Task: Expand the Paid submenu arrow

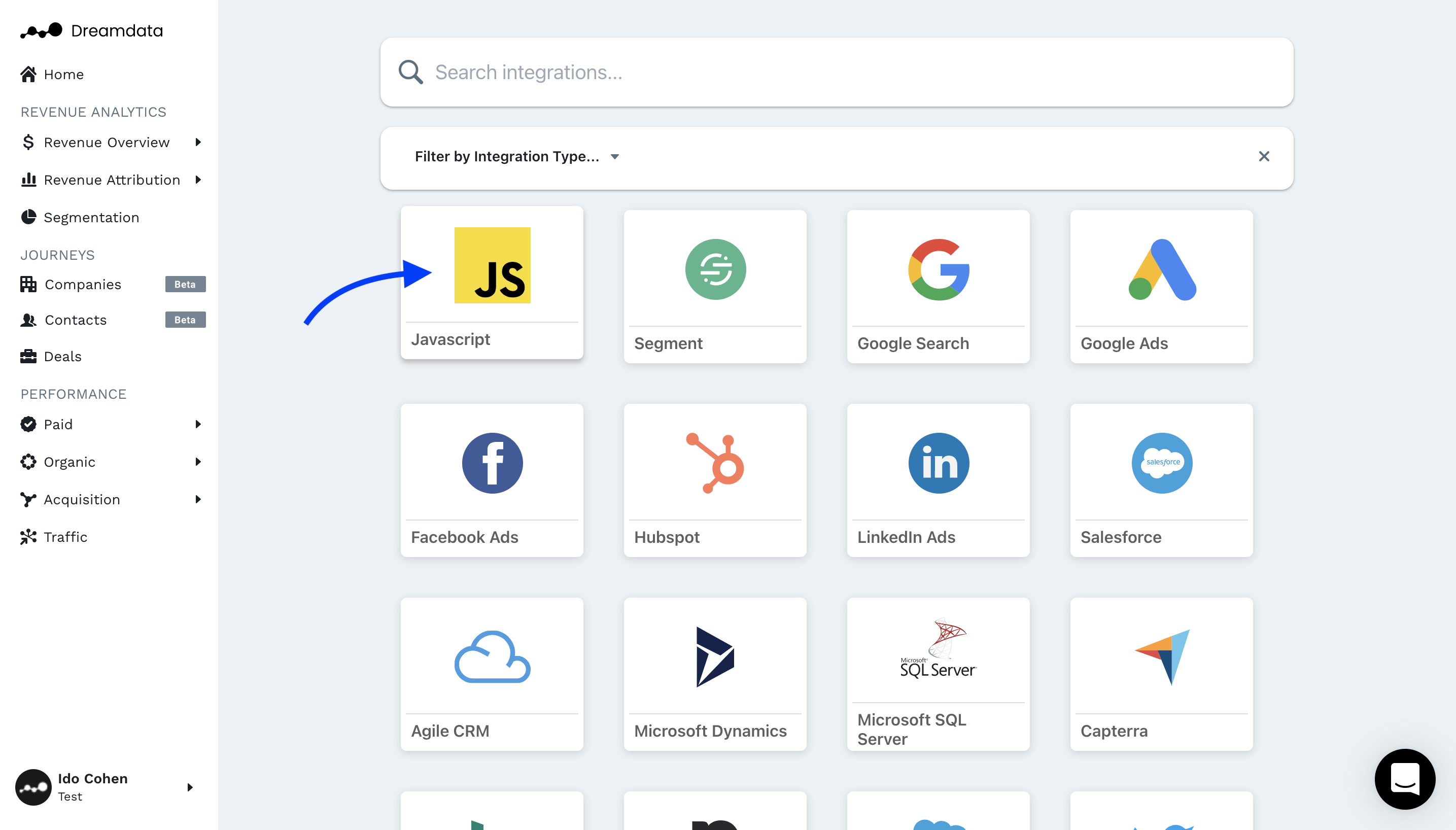Action: point(198,424)
